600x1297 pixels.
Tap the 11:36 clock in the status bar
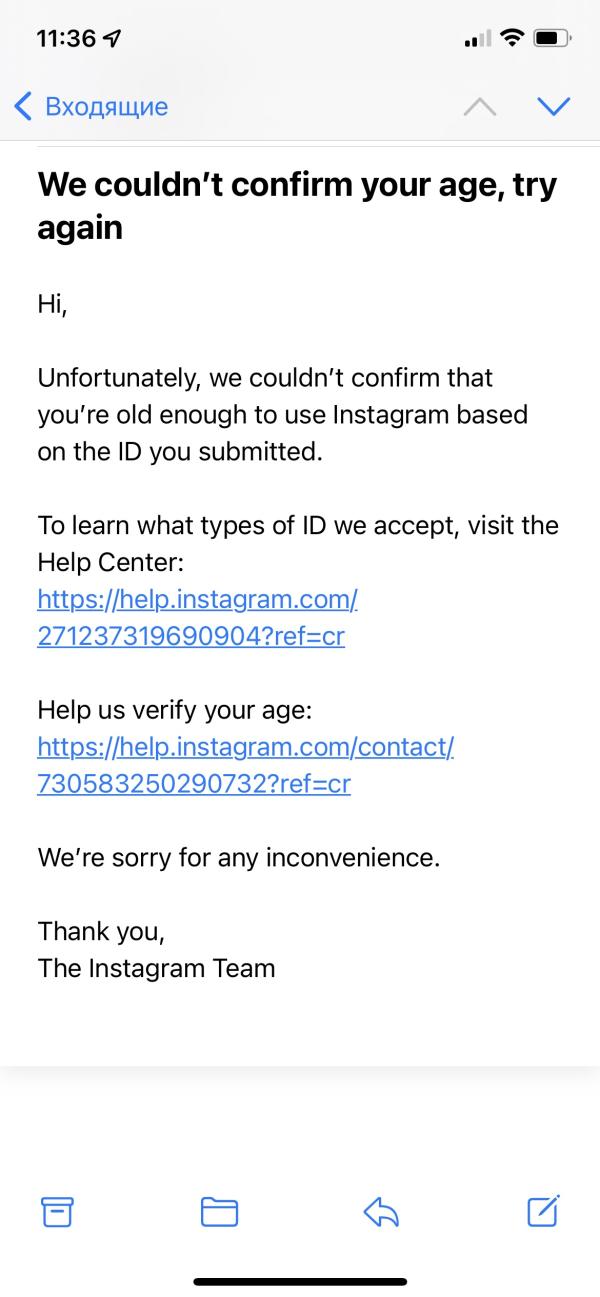click(66, 38)
